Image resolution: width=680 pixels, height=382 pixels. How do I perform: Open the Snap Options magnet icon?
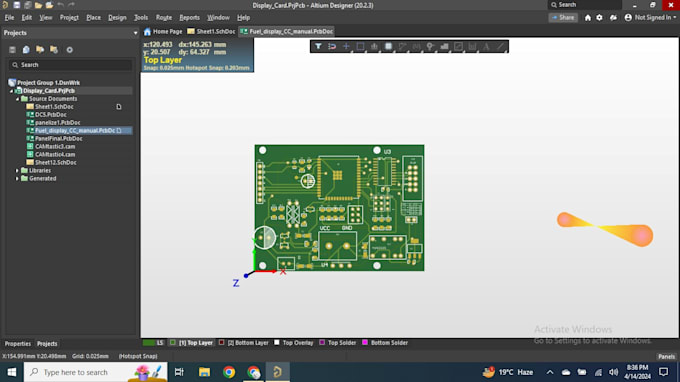332,46
